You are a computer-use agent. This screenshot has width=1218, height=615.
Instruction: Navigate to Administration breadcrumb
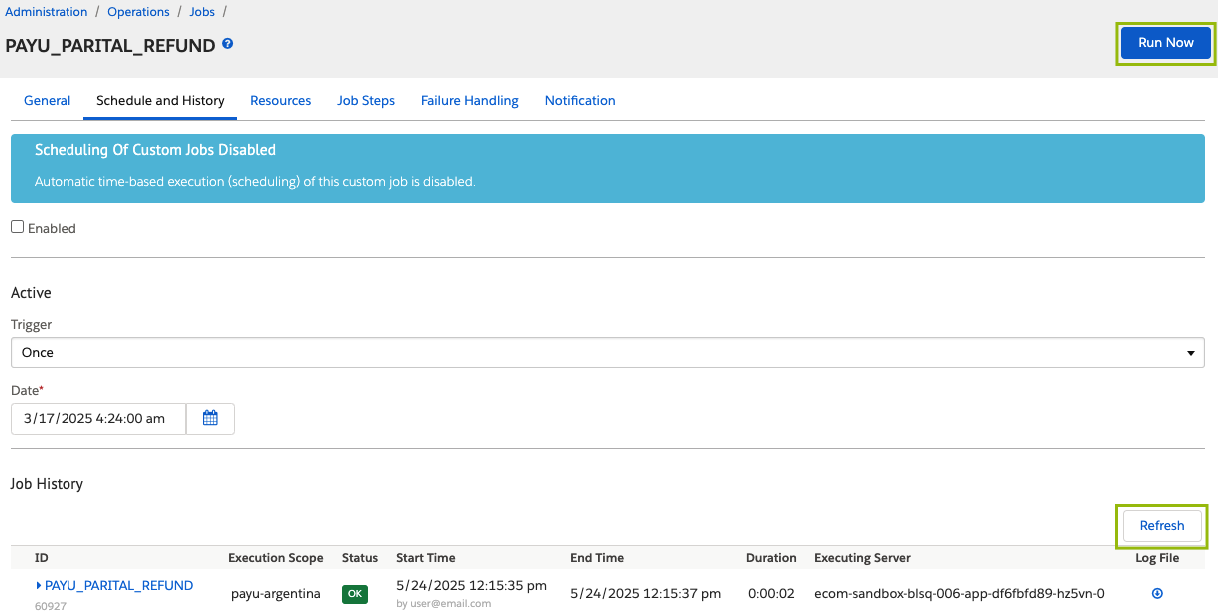click(x=46, y=12)
